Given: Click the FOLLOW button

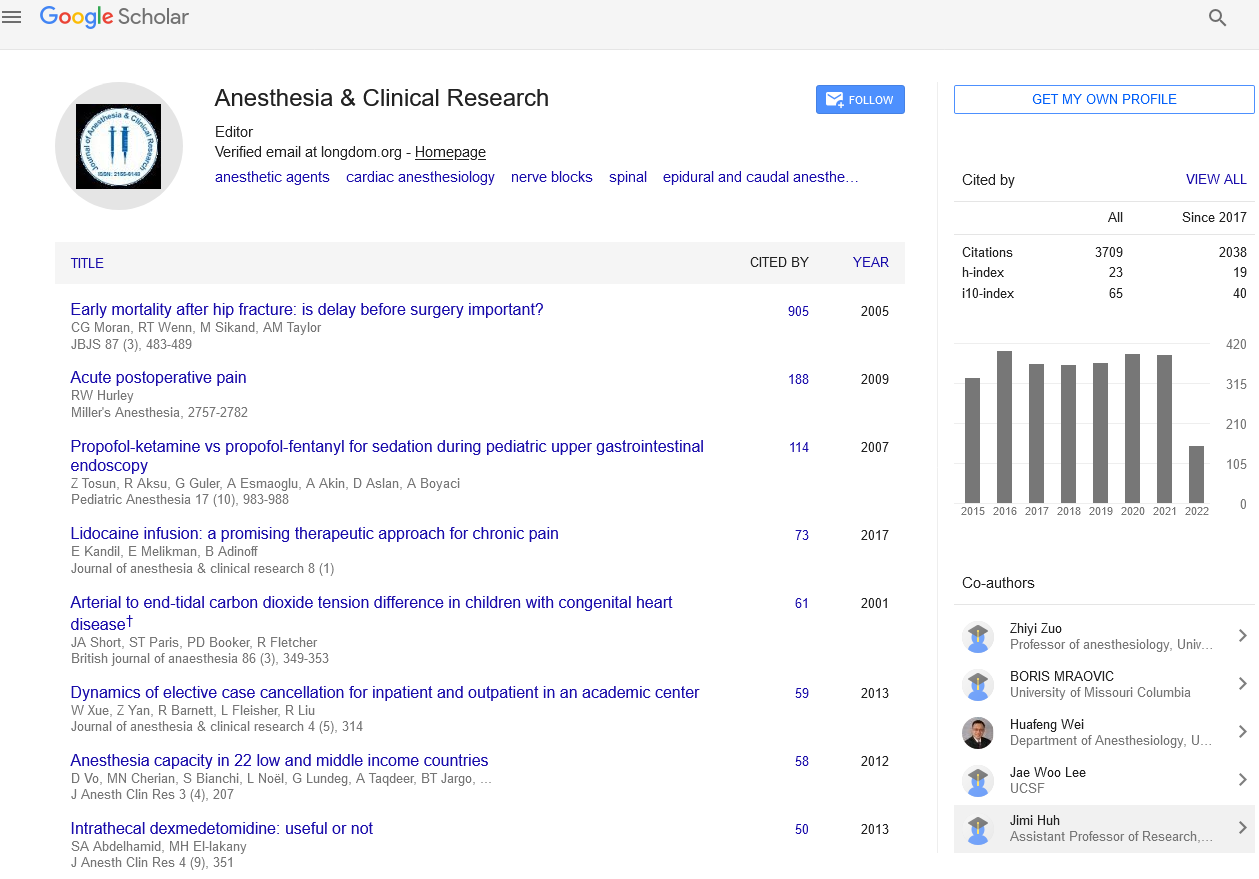Looking at the screenshot, I should tap(860, 100).
